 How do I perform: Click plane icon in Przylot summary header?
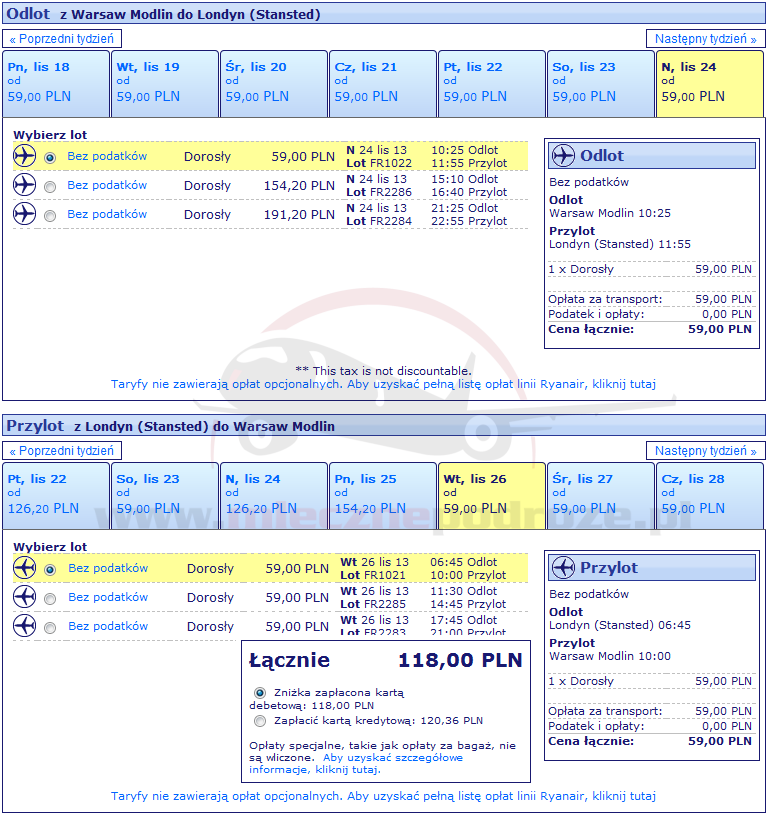pyautogui.click(x=563, y=568)
